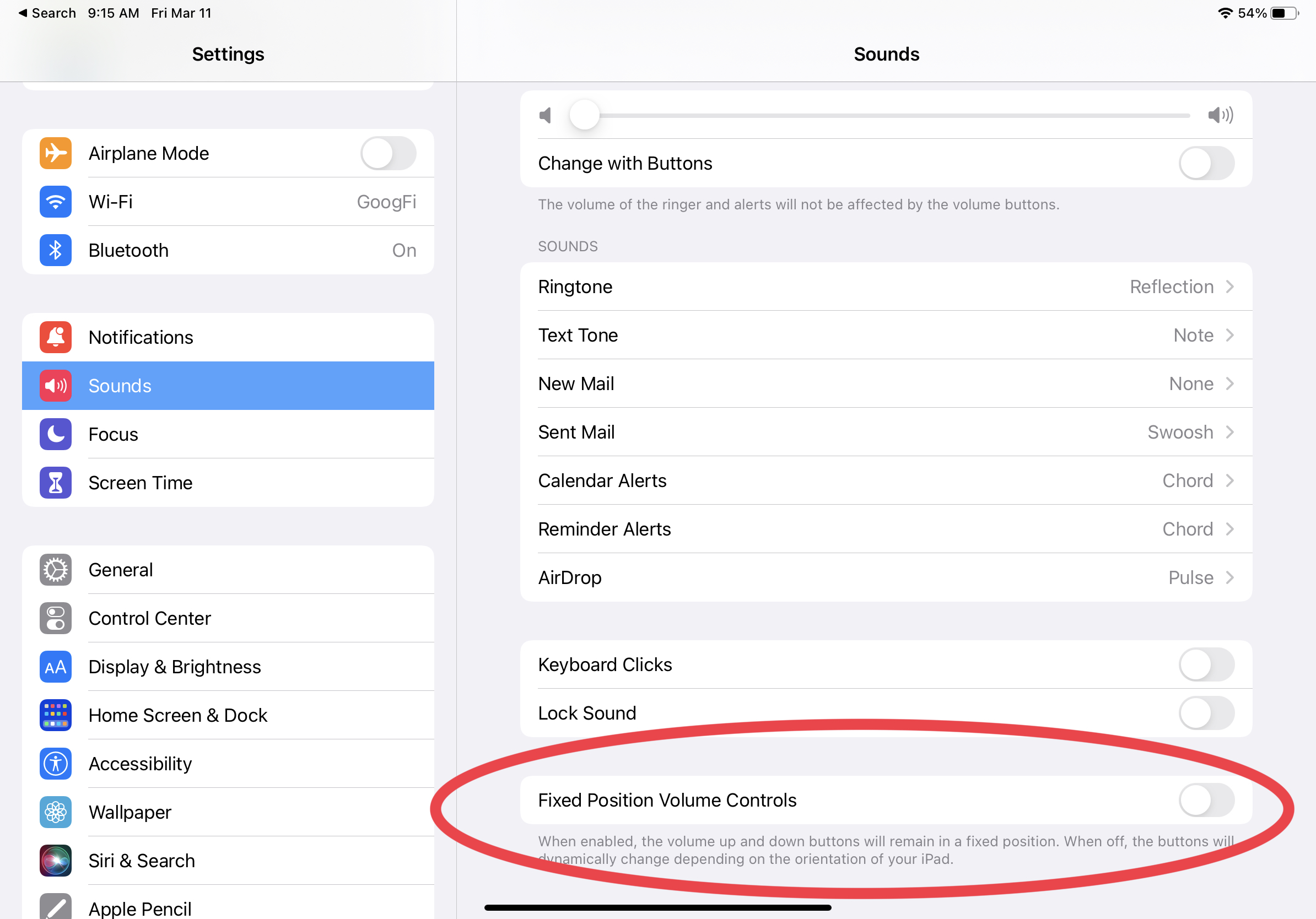Viewport: 1316px width, 919px height.
Task: Open Siri & Search settings
Action: (142, 861)
